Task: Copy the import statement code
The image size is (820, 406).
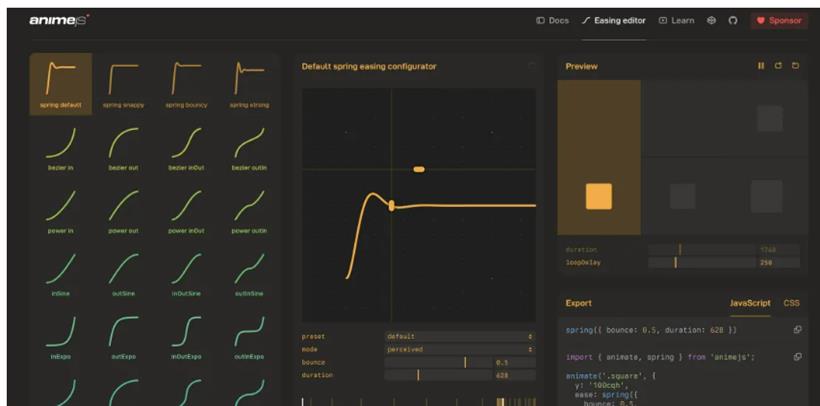Action: point(797,356)
